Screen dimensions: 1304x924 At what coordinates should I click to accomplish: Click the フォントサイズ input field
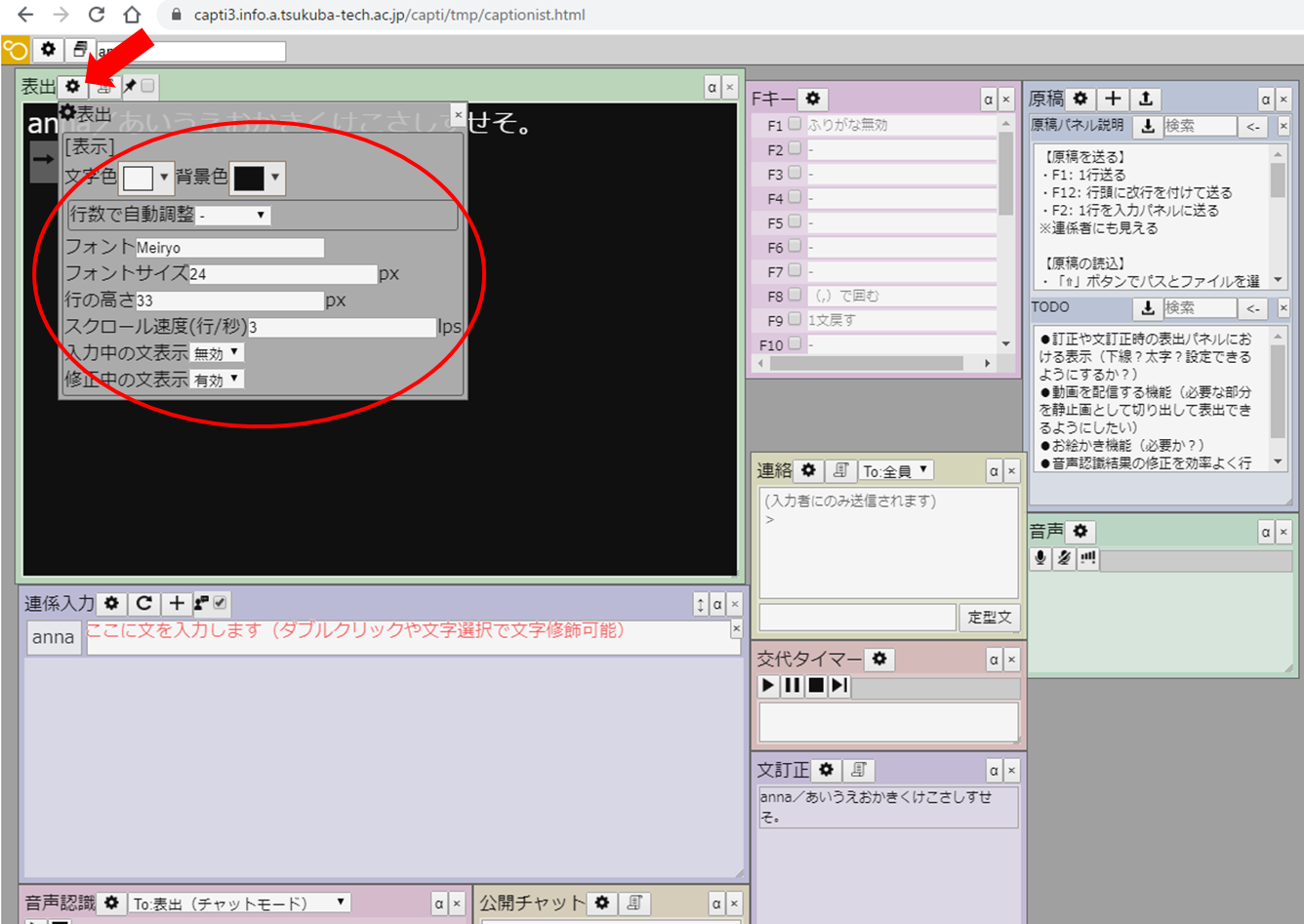pos(283,274)
